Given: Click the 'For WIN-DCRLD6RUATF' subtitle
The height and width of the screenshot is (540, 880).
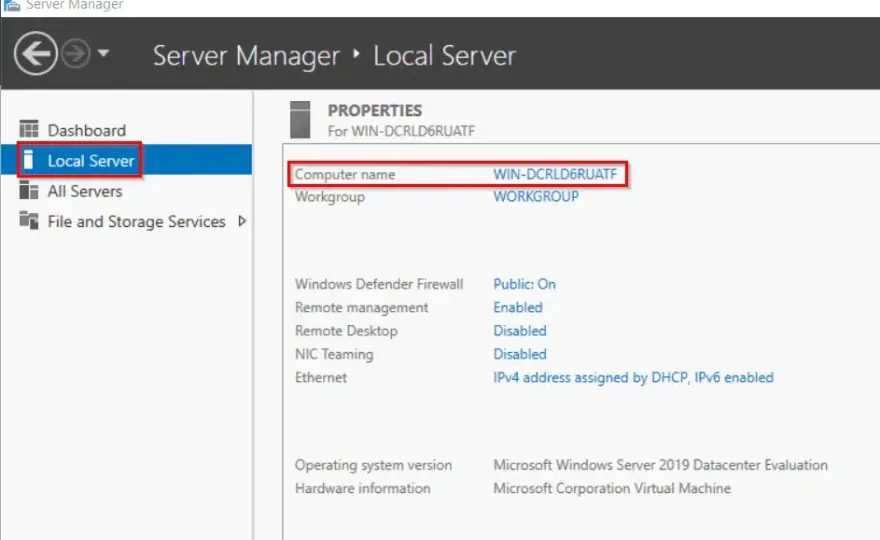Looking at the screenshot, I should pyautogui.click(x=401, y=131).
